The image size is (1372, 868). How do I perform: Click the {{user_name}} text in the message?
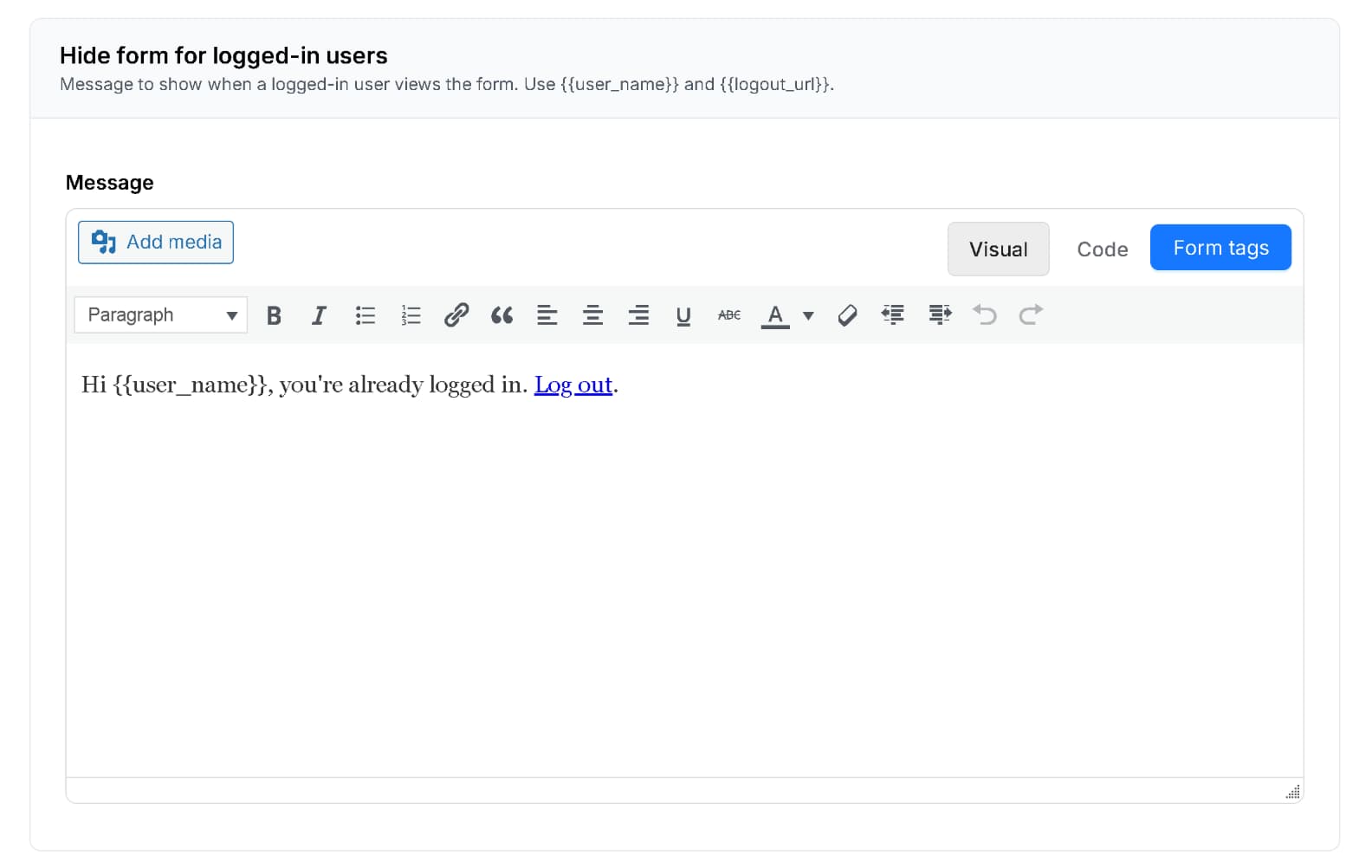pos(190,385)
